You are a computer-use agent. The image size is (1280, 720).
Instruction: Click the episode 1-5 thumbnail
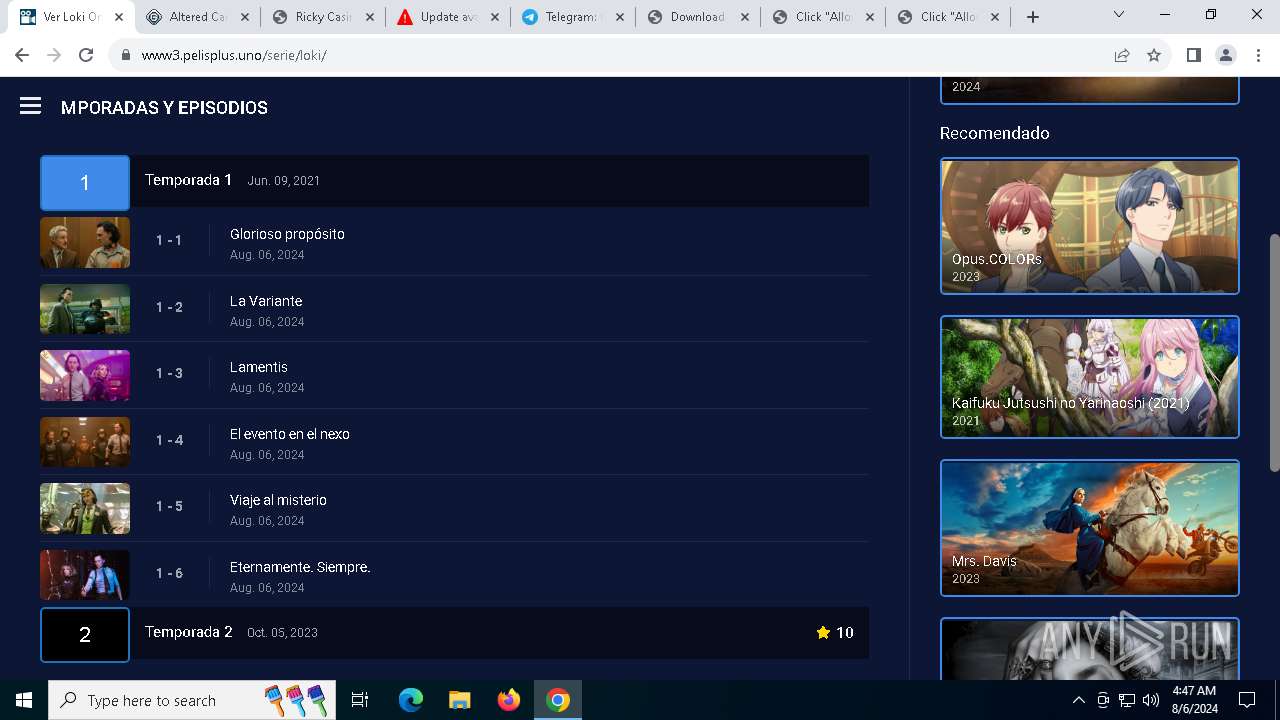pos(85,508)
